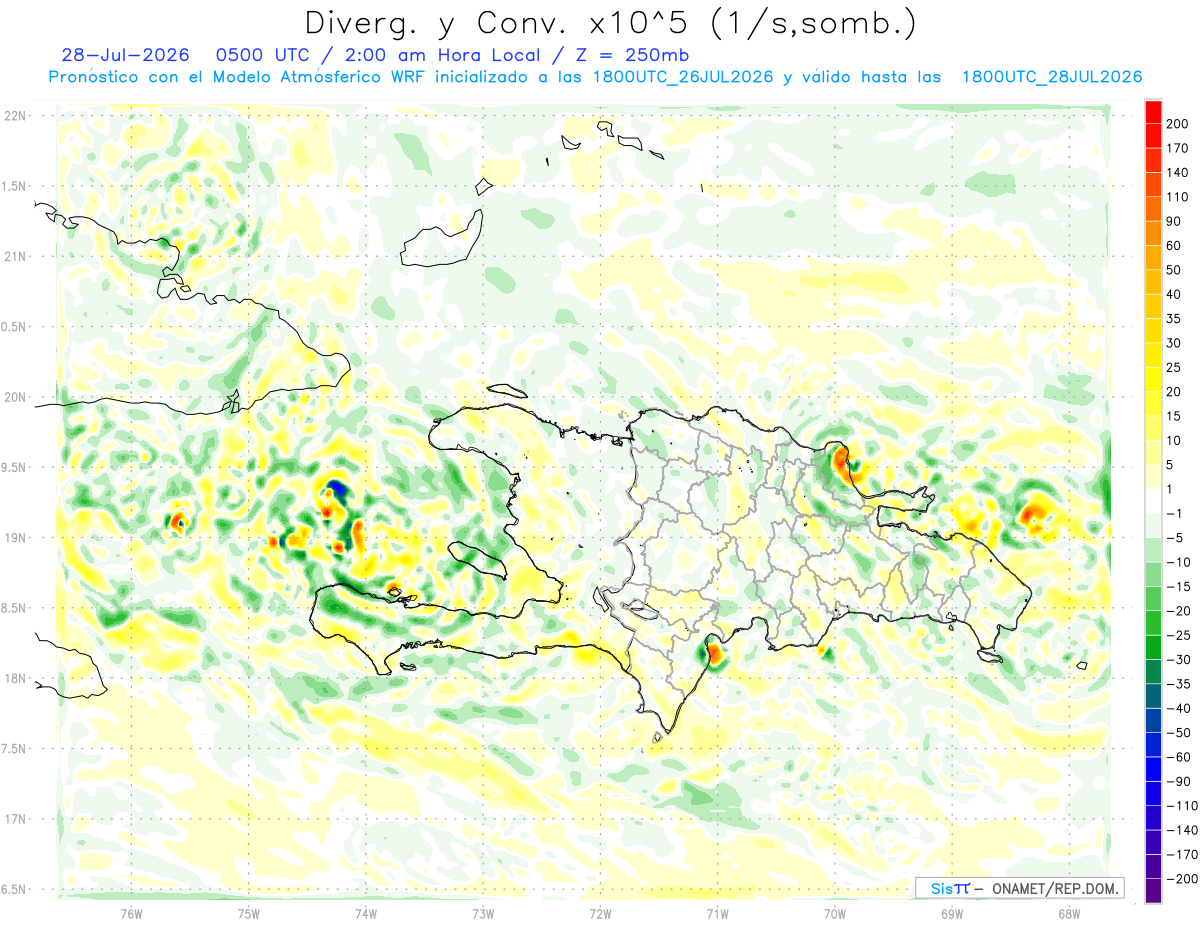Click the dark purple swatch below -200
The width and height of the screenshot is (1200, 927).
pos(1153,891)
